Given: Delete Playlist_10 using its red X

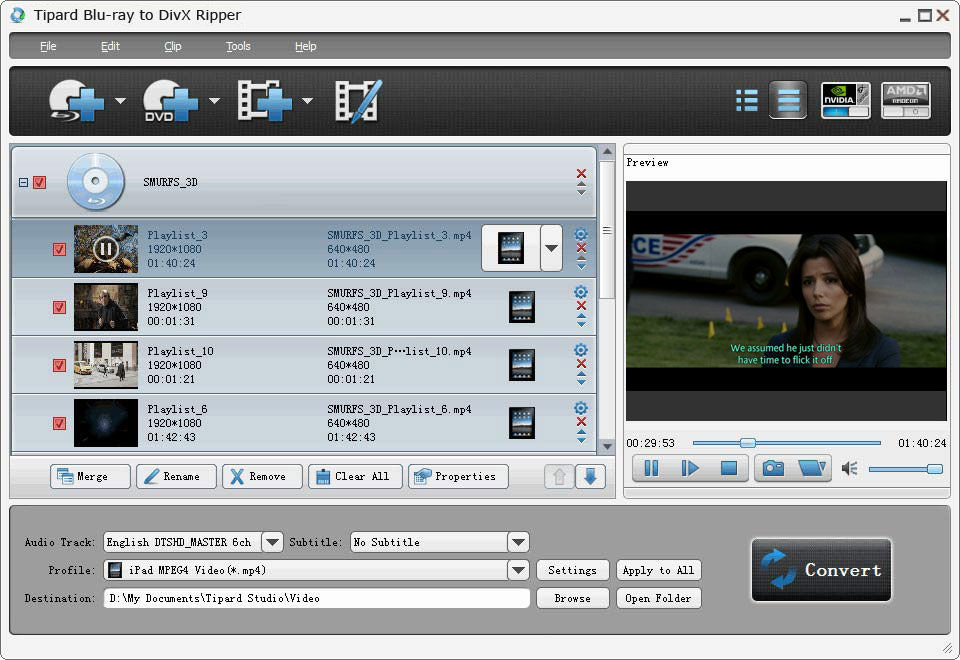Looking at the screenshot, I should 581,364.
